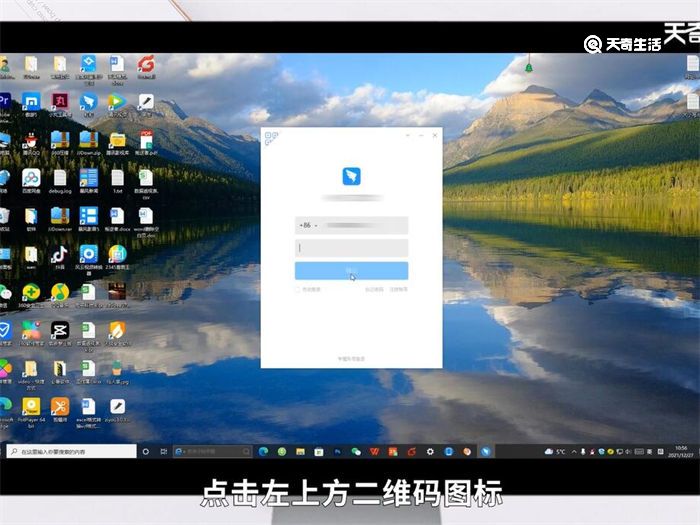Click the DingTalk logo in login window
Image resolution: width=700 pixels, height=525 pixels.
(x=351, y=177)
